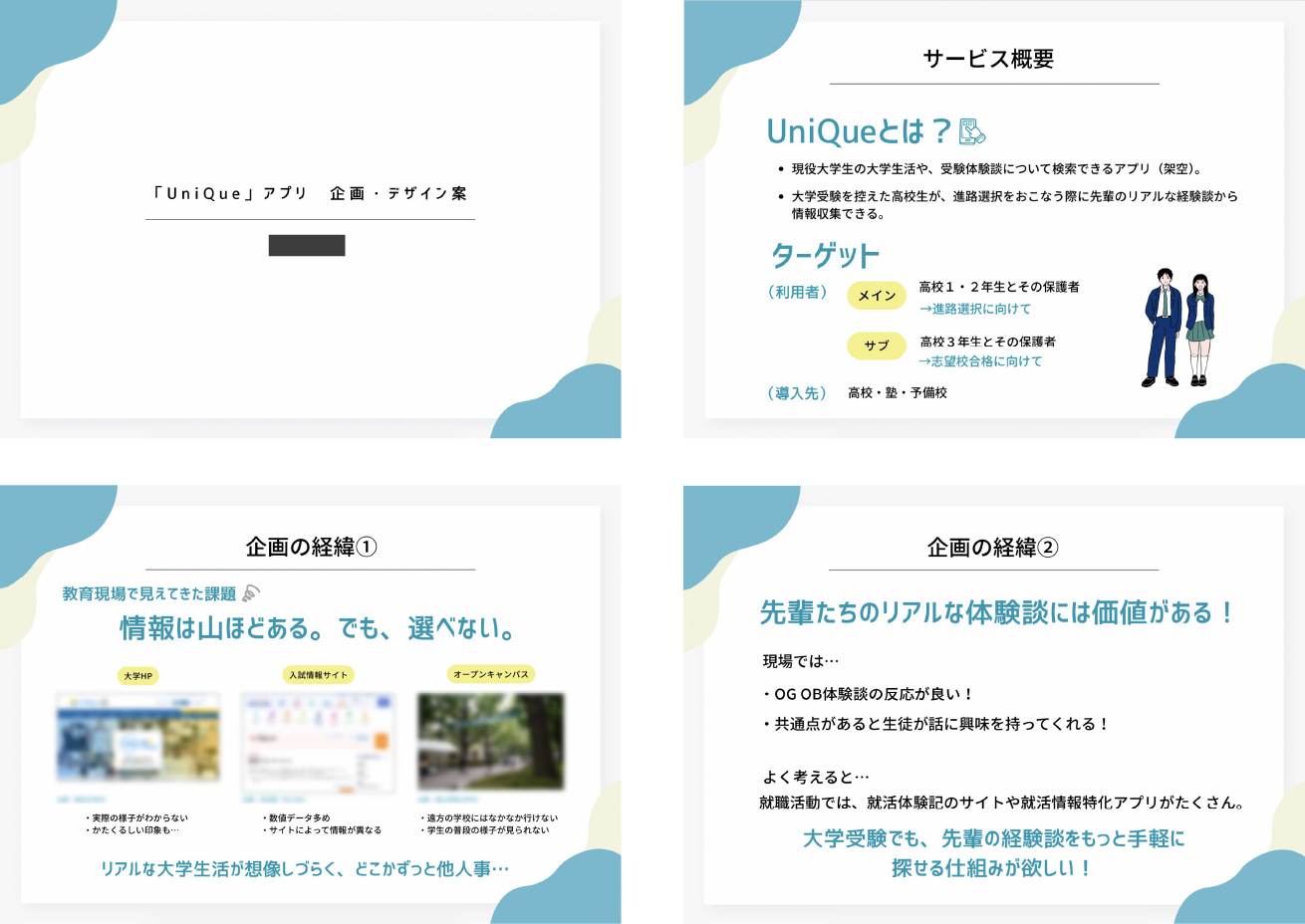The image size is (1305, 924).
Task: Click the 企画の経緯① slide heading
Action: point(311,547)
